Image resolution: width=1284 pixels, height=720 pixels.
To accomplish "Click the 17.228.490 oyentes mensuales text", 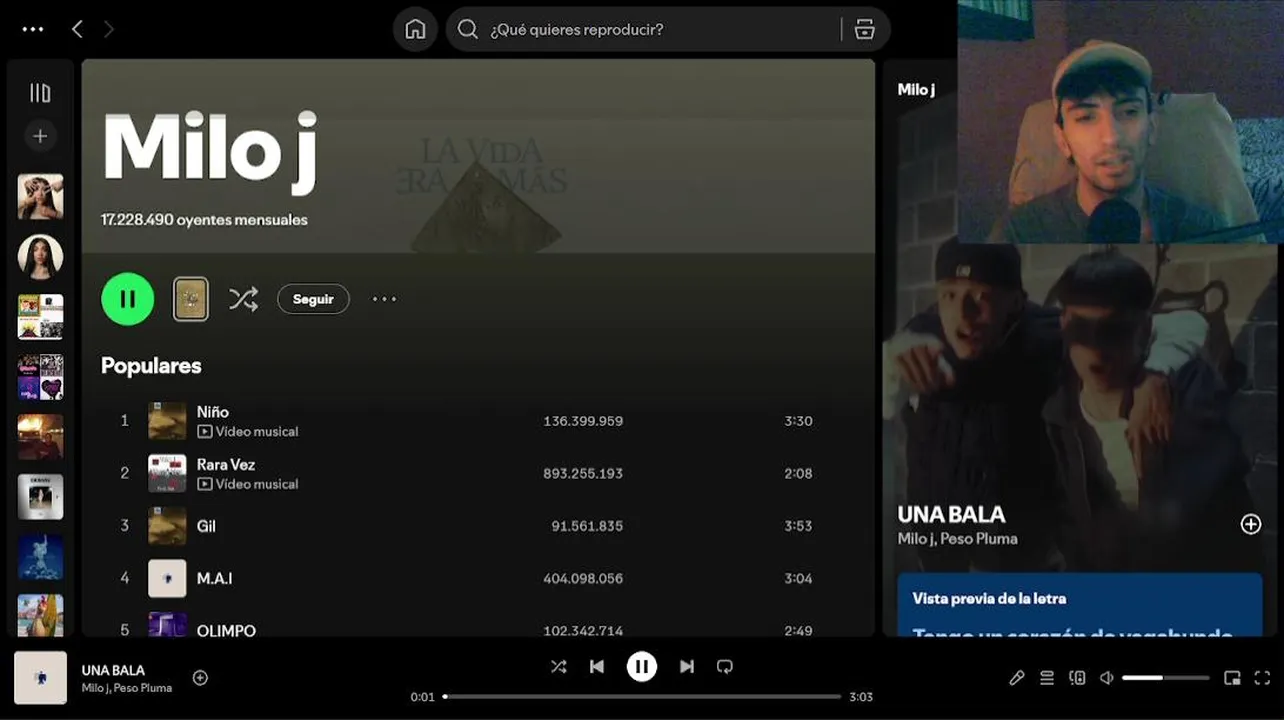I will pyautogui.click(x=204, y=219).
